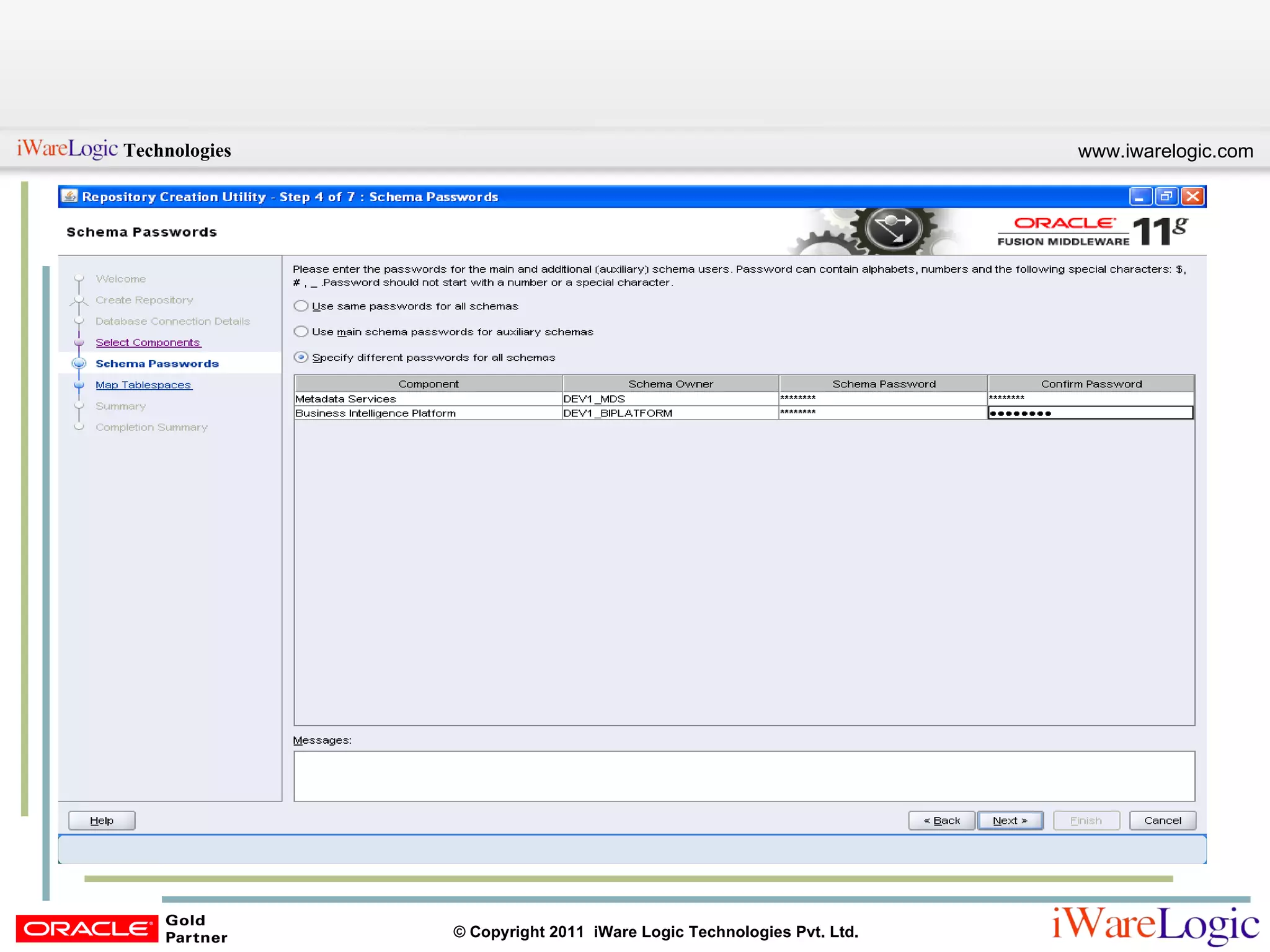
Task: Click the Back button
Action: [941, 821]
